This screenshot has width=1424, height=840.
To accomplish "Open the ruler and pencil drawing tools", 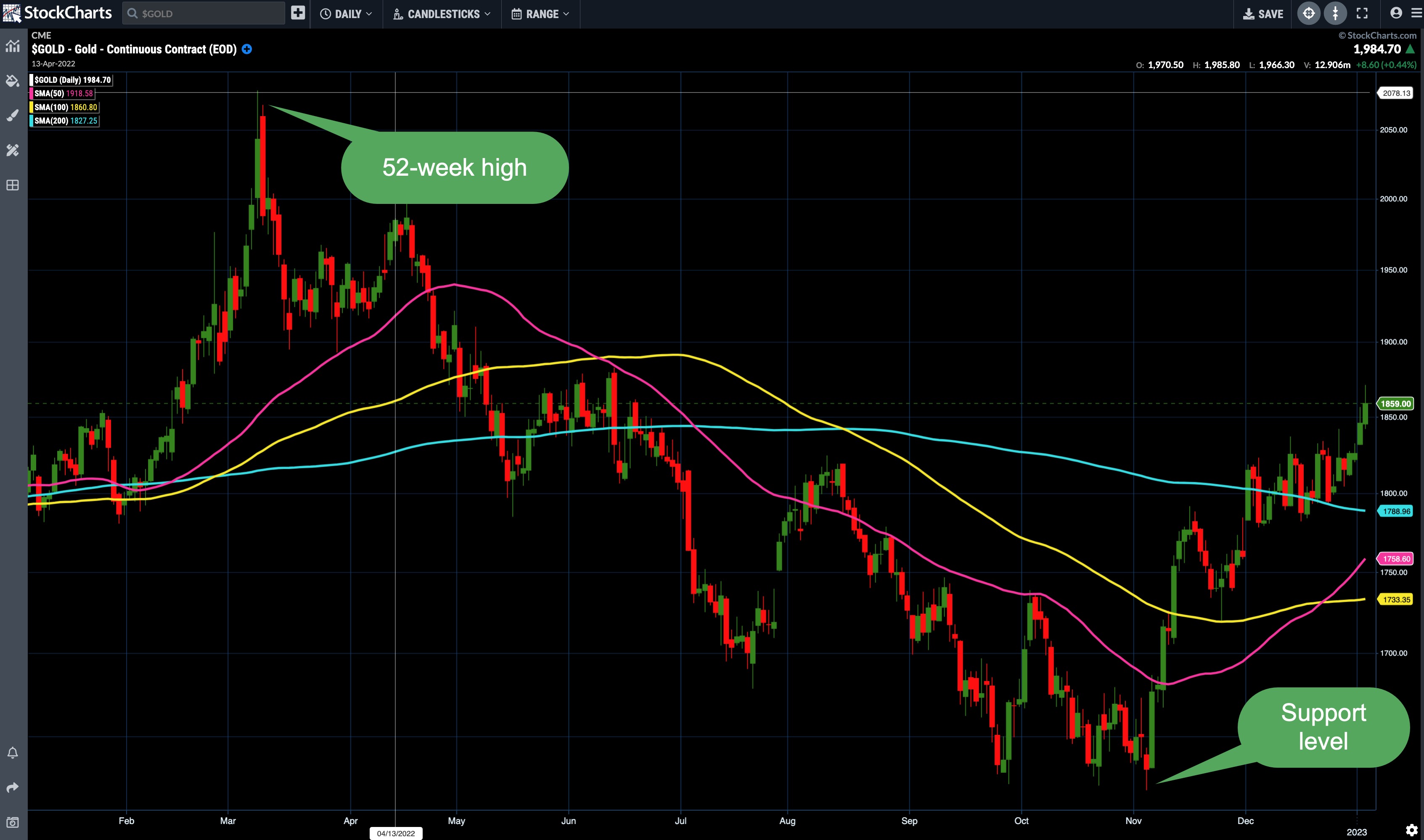I will 13,150.
